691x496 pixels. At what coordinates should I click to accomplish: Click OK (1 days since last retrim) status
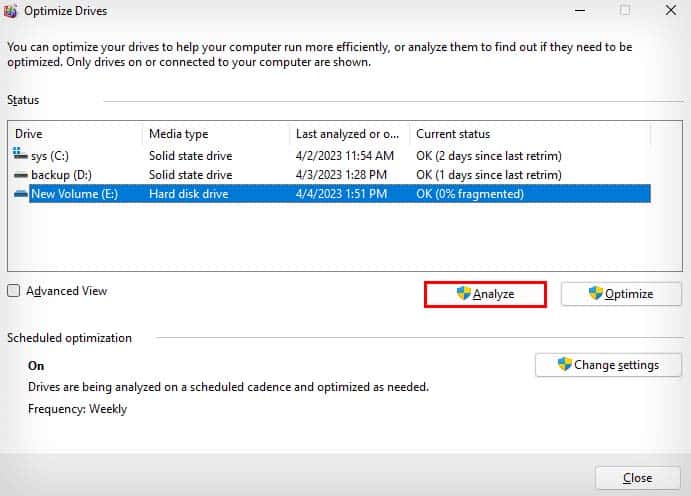489,175
